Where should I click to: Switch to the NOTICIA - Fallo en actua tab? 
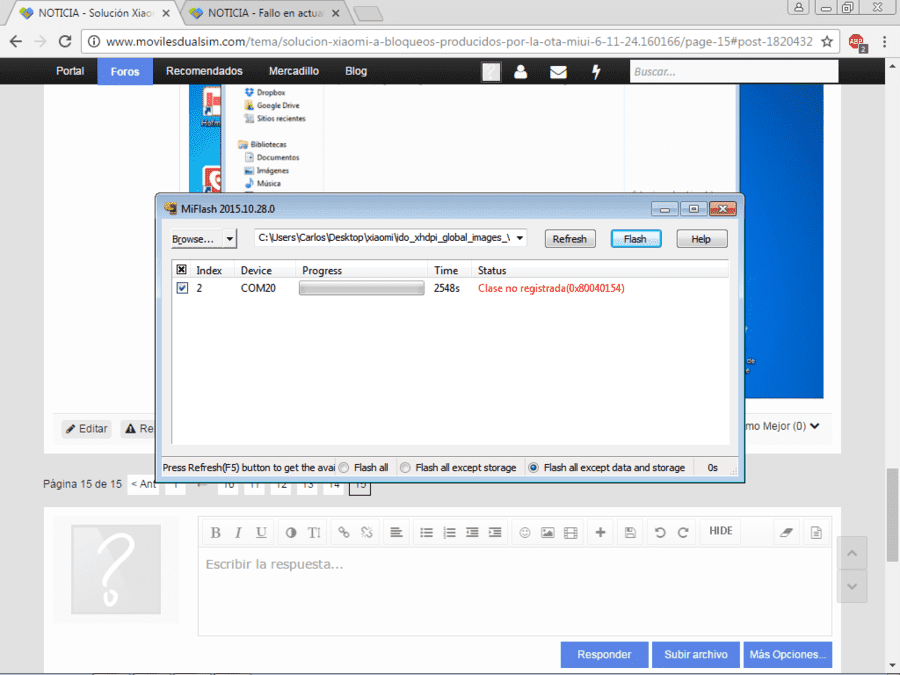pos(265,13)
